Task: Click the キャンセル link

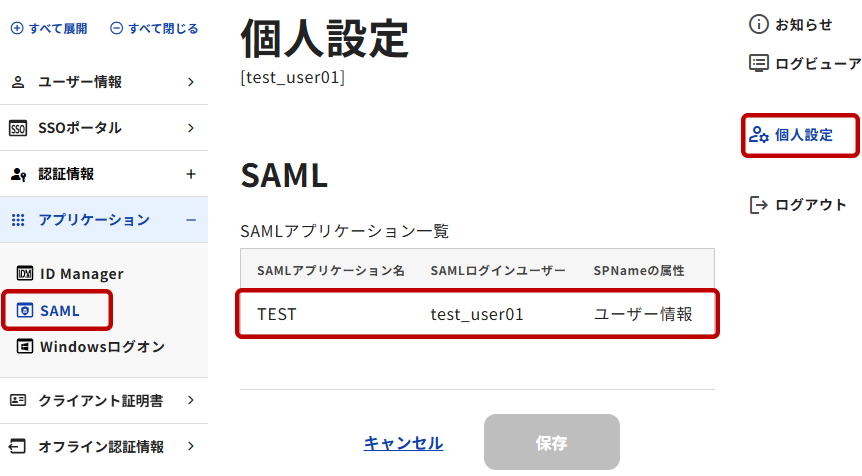Action: click(403, 443)
